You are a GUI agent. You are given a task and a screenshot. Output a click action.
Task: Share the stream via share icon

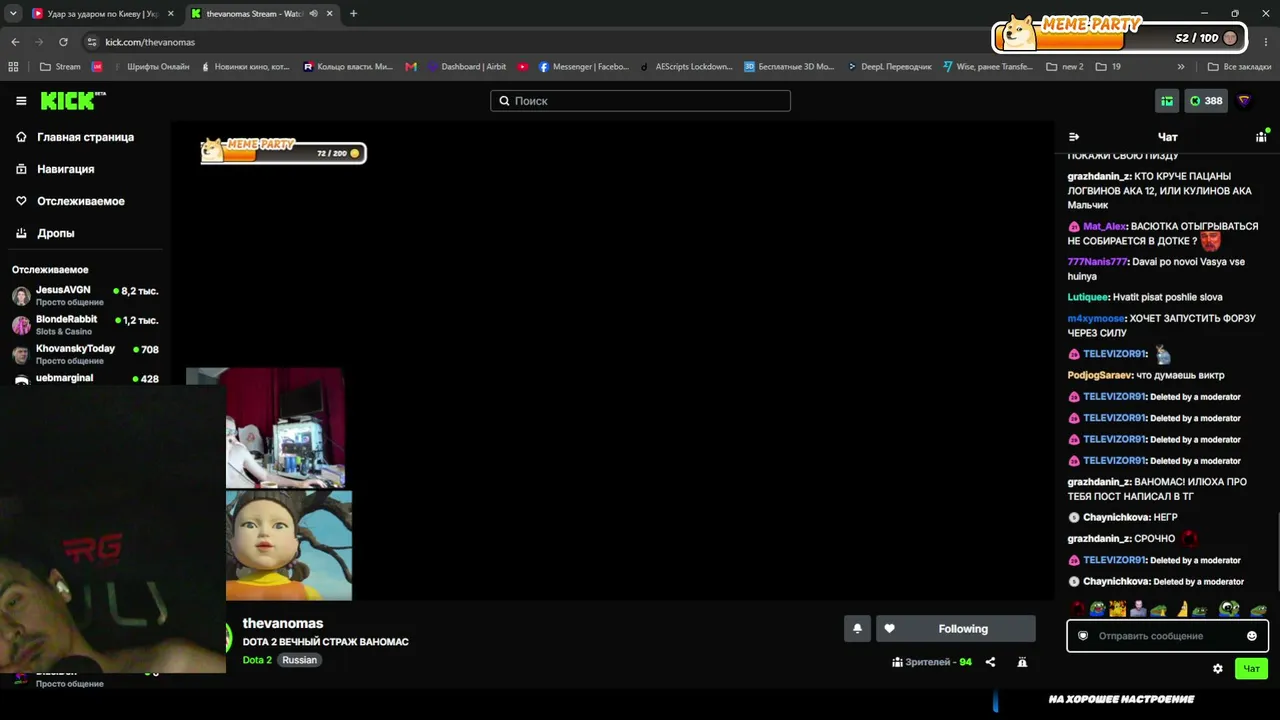990,662
